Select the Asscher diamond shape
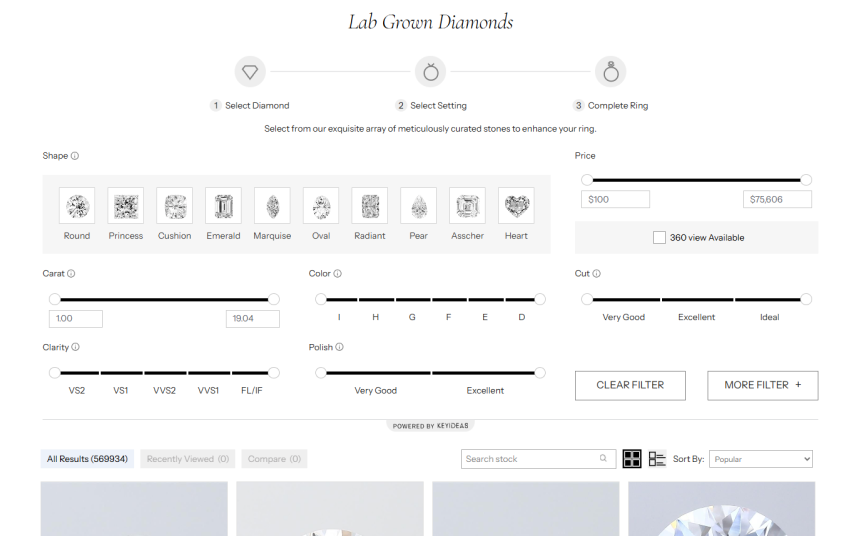Image resolution: width=852 pixels, height=536 pixels. coord(467,205)
